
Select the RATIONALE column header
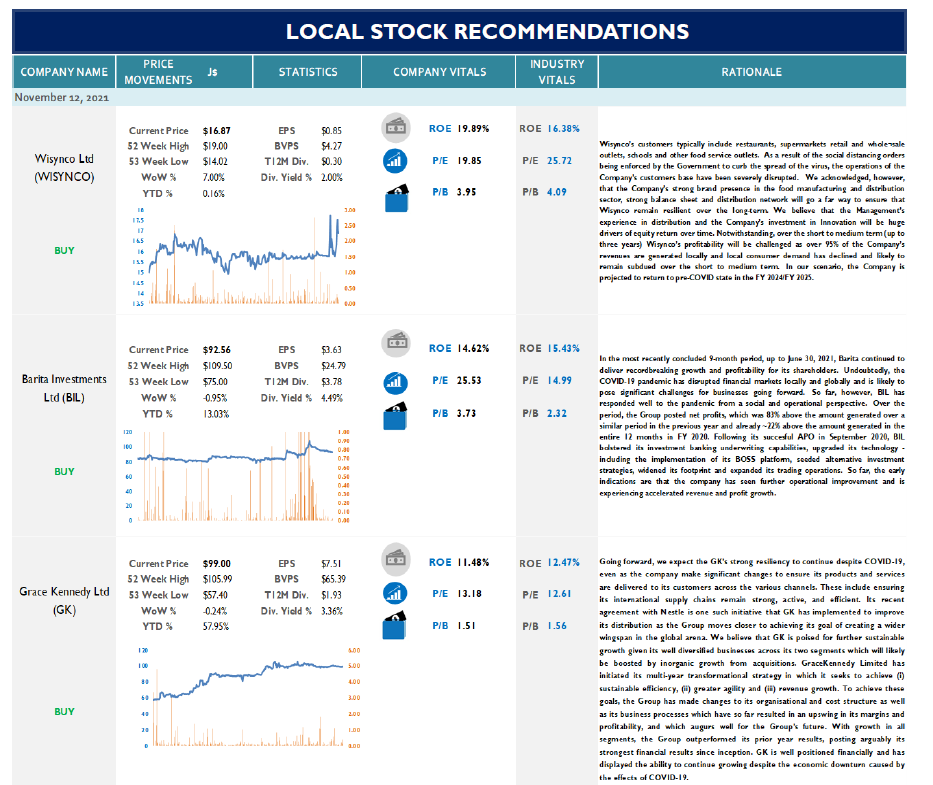click(752, 72)
